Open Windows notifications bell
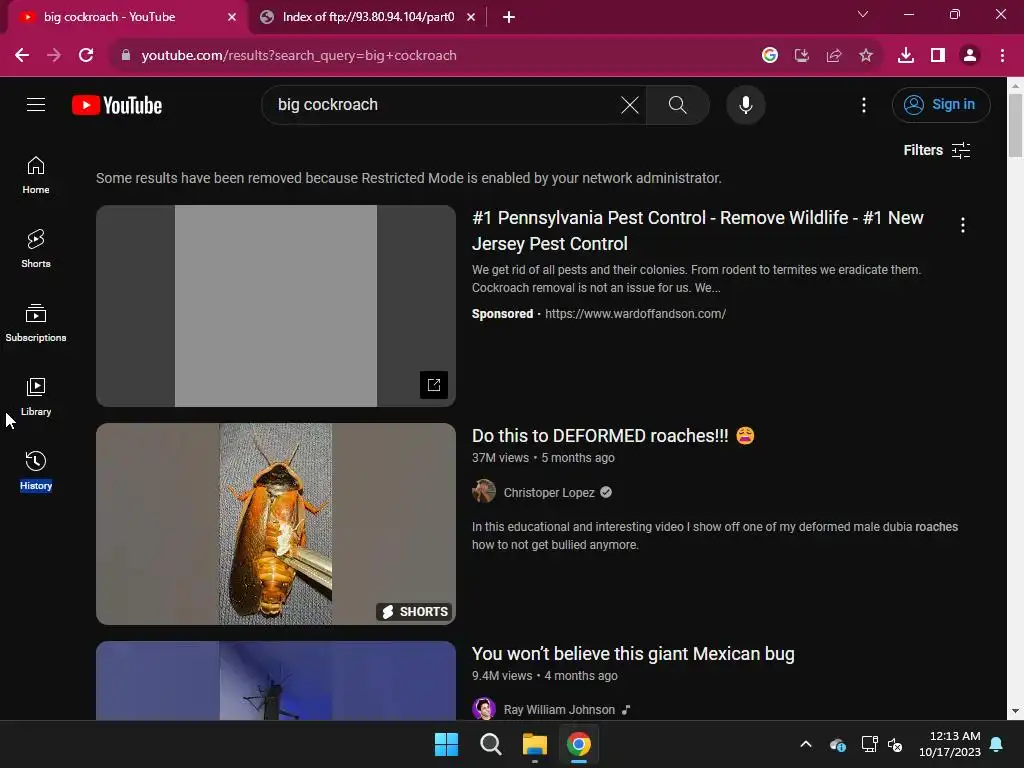 point(996,744)
